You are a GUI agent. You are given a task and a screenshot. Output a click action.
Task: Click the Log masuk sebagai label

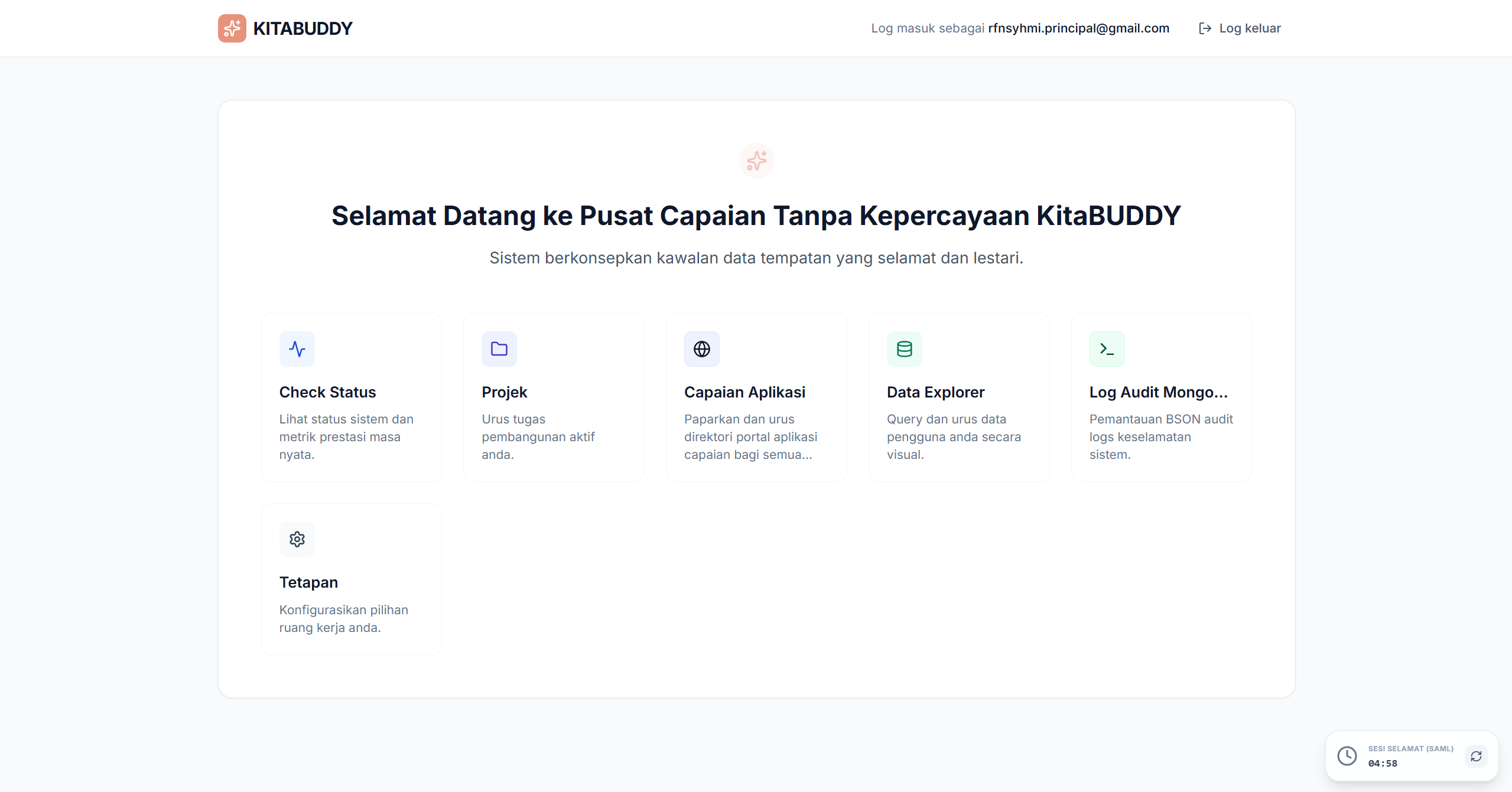pos(928,28)
